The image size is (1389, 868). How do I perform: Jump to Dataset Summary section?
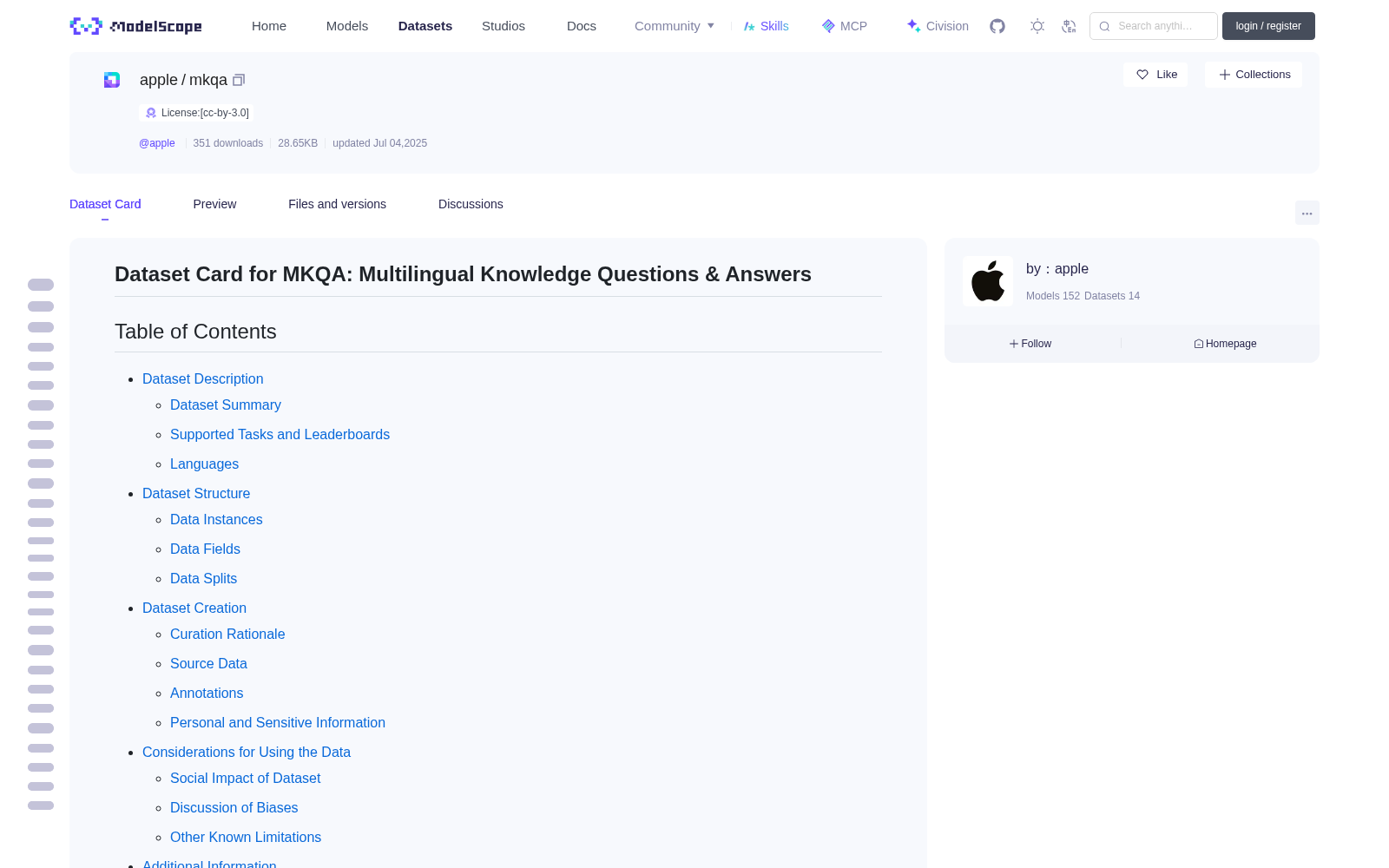point(226,404)
